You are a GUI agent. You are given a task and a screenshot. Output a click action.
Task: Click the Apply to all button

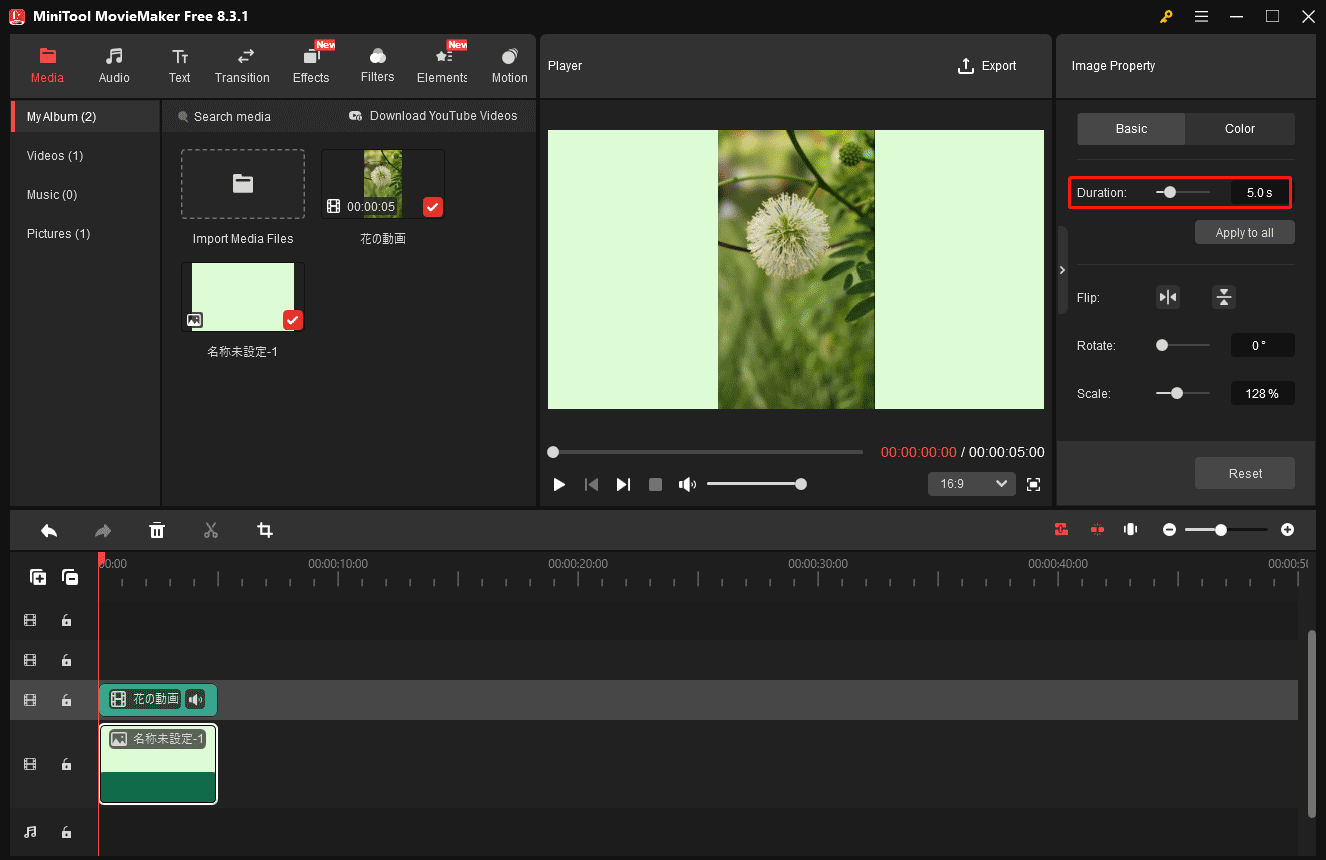[x=1244, y=233]
